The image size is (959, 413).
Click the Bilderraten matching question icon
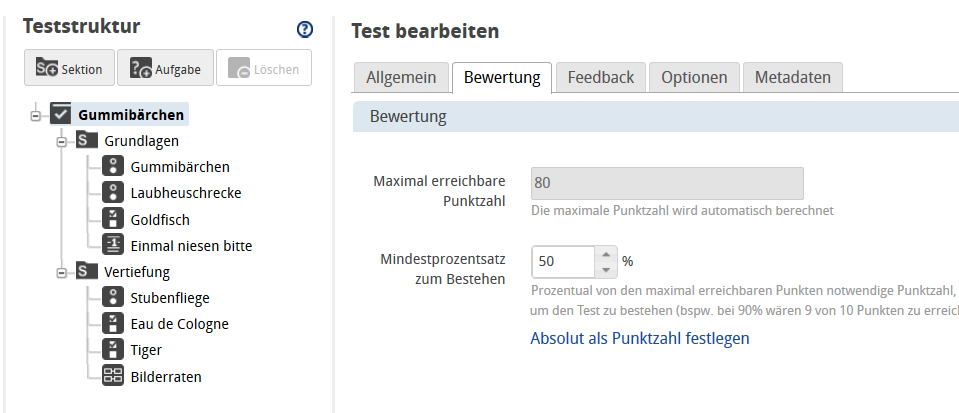112,376
